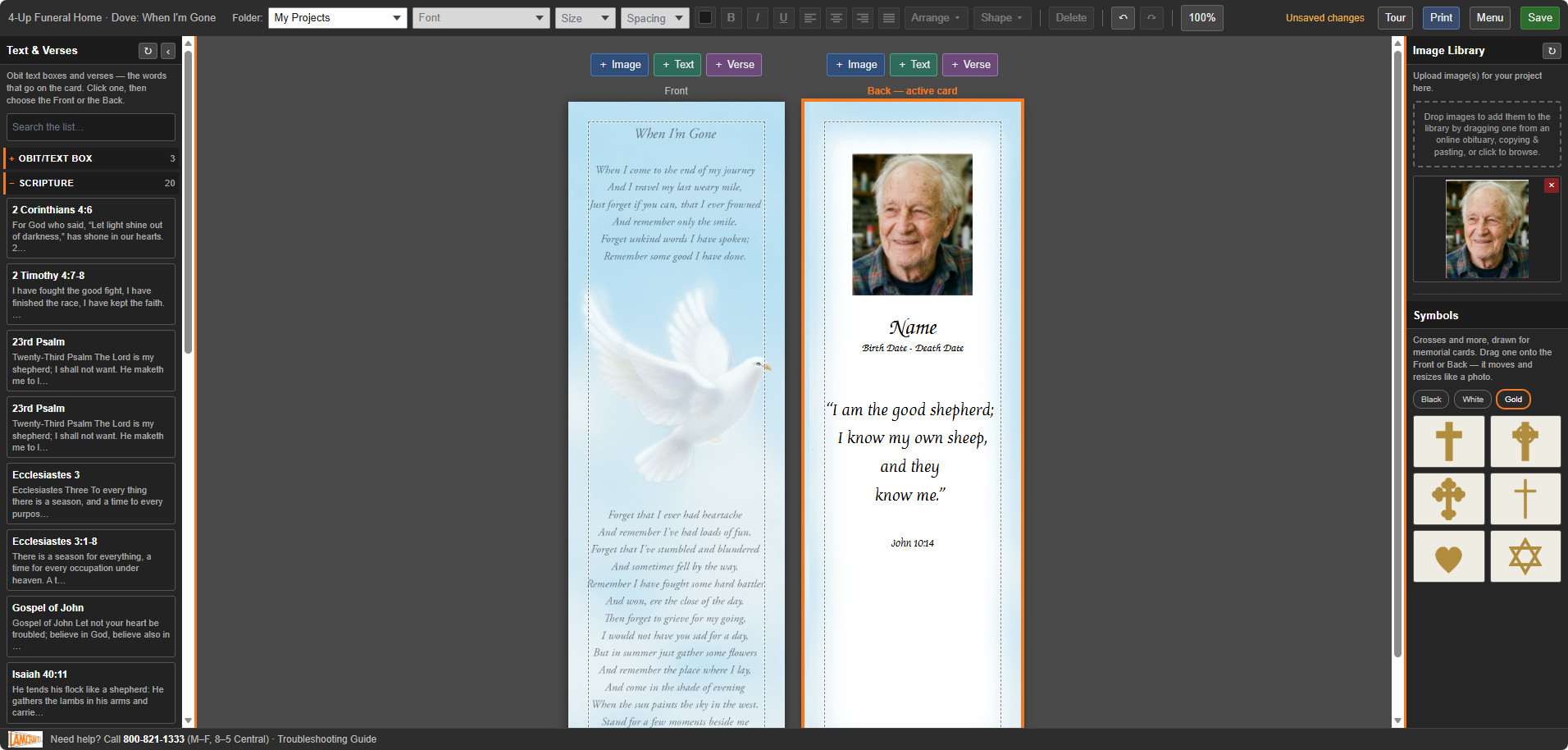
Task: Open the Troubleshooting Guide link
Action: click(x=326, y=739)
